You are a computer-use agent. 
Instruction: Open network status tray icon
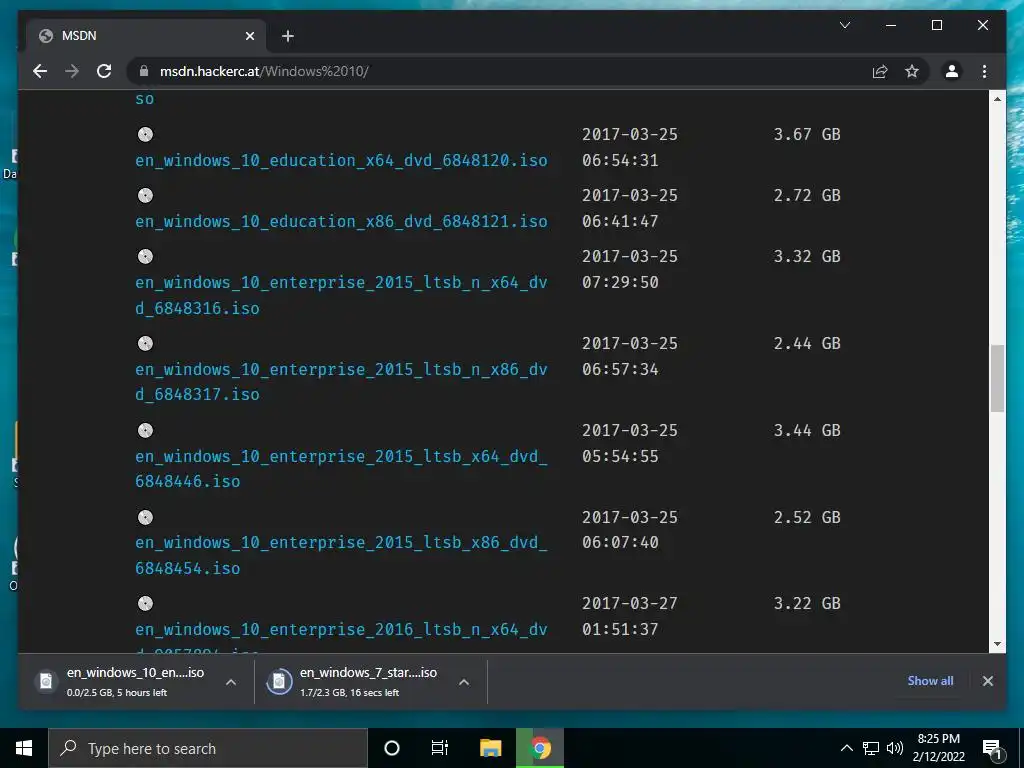point(871,748)
